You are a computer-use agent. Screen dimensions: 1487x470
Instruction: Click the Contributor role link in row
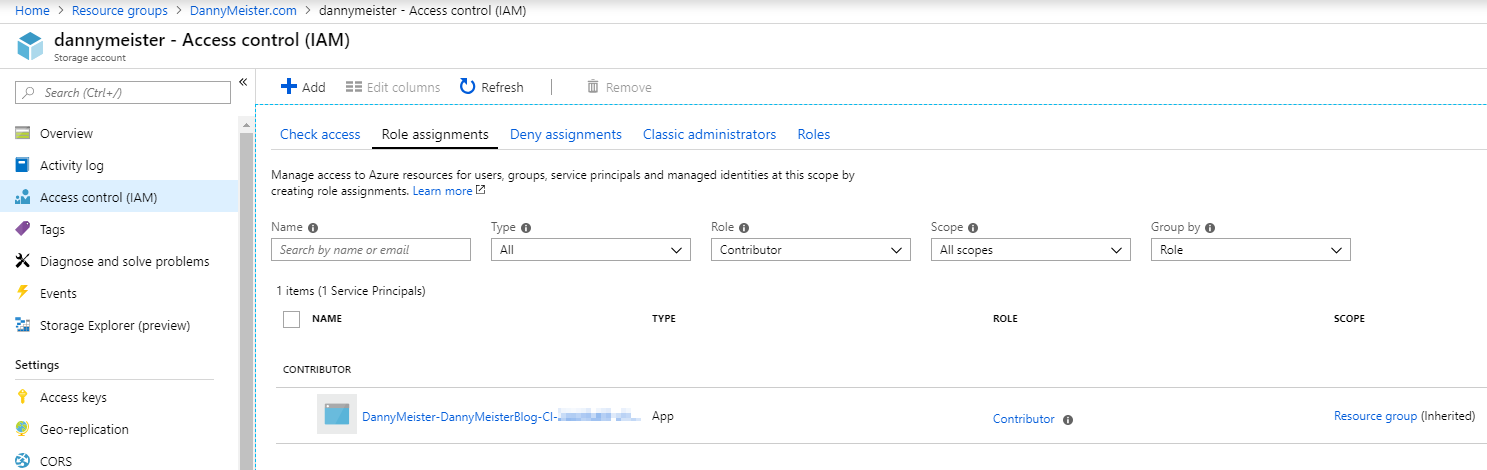pos(1023,420)
